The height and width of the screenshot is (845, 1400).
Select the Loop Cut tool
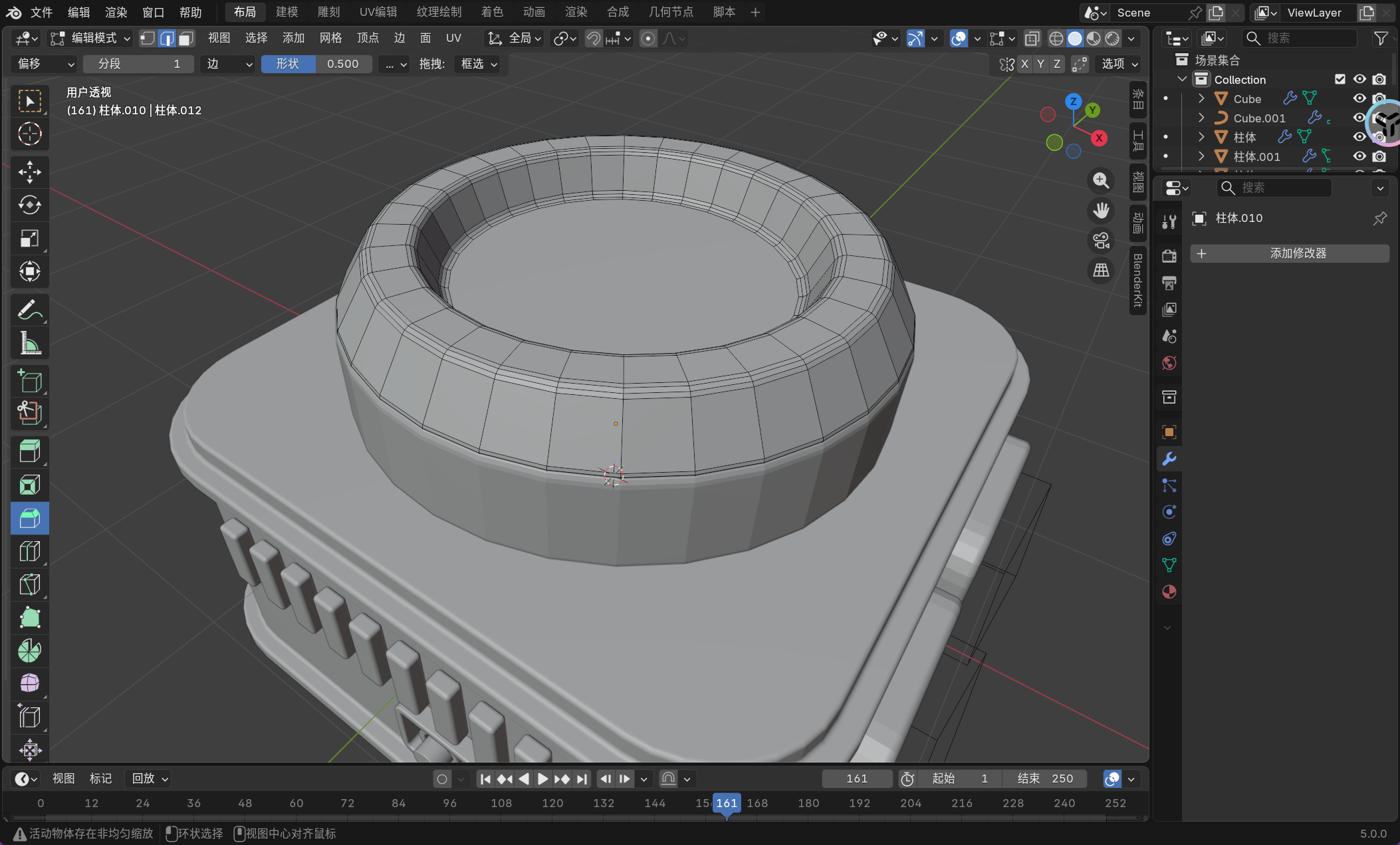point(29,551)
